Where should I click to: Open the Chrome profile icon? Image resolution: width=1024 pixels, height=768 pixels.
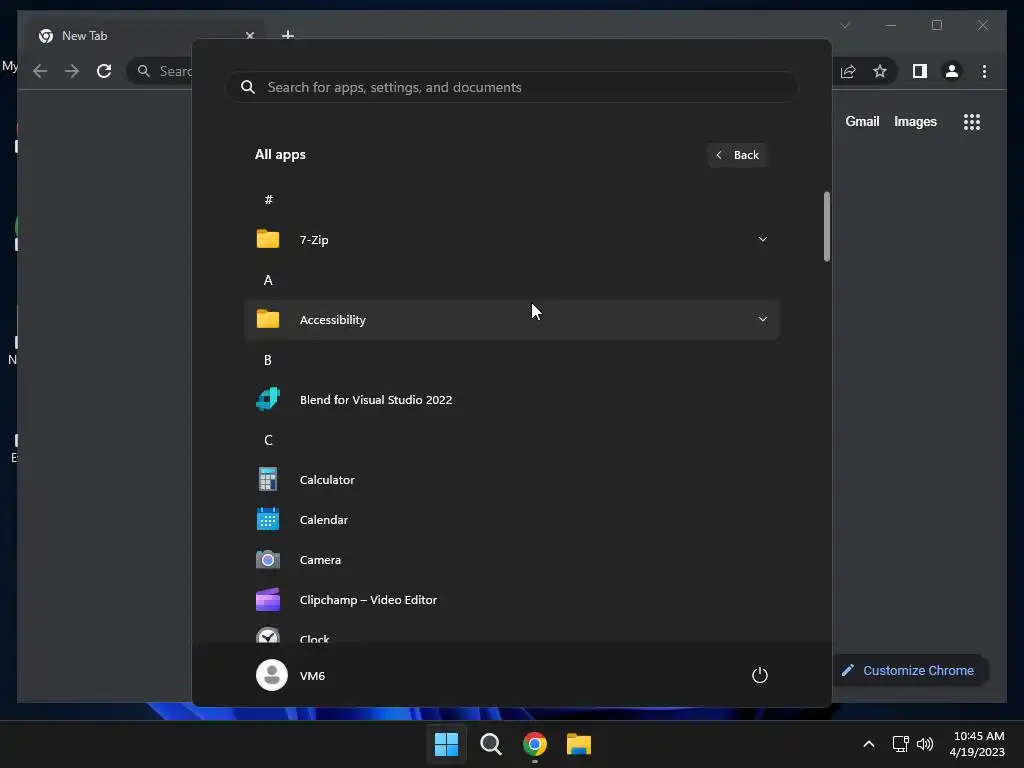click(x=952, y=71)
